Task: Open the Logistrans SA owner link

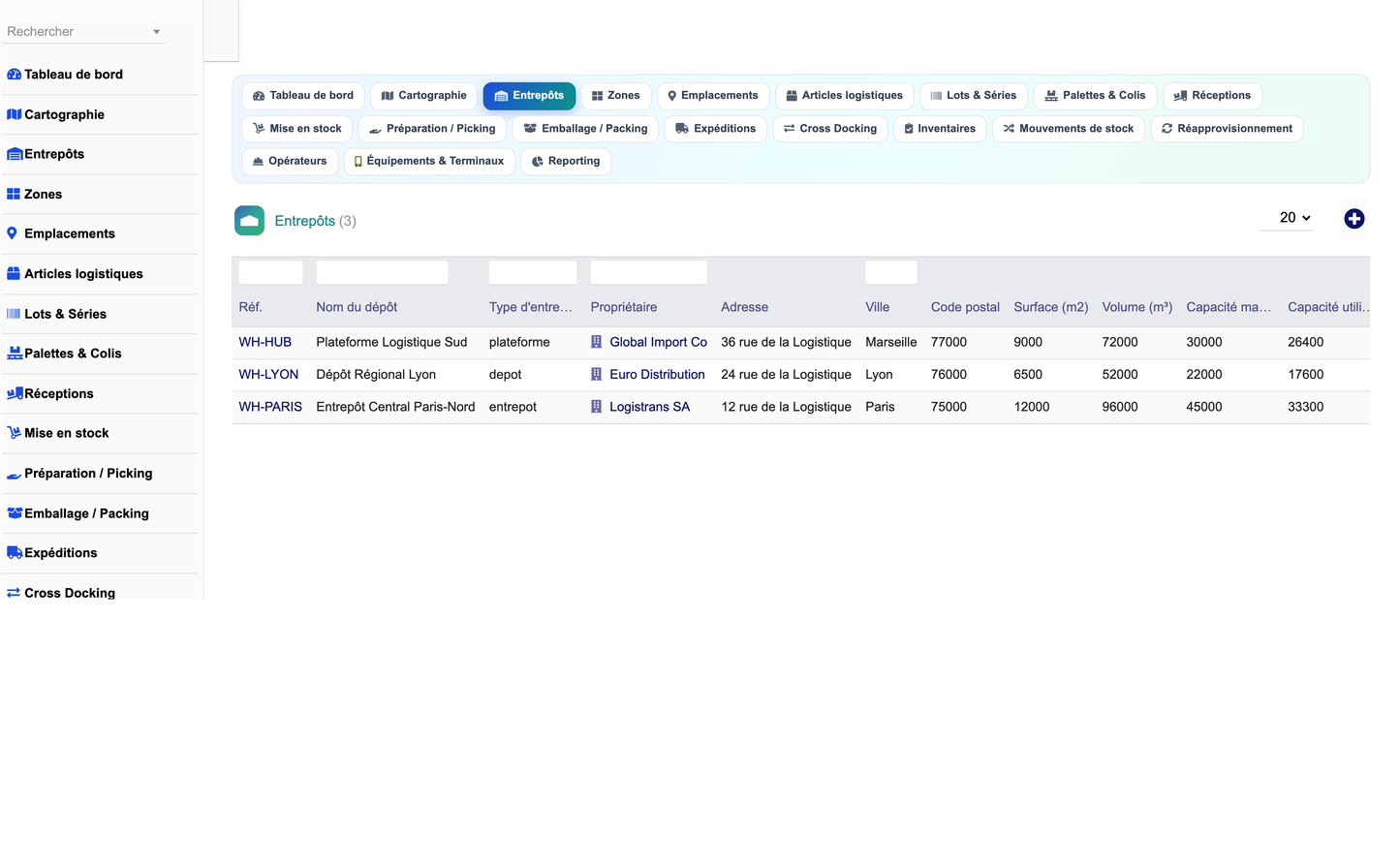Action: pyautogui.click(x=650, y=407)
